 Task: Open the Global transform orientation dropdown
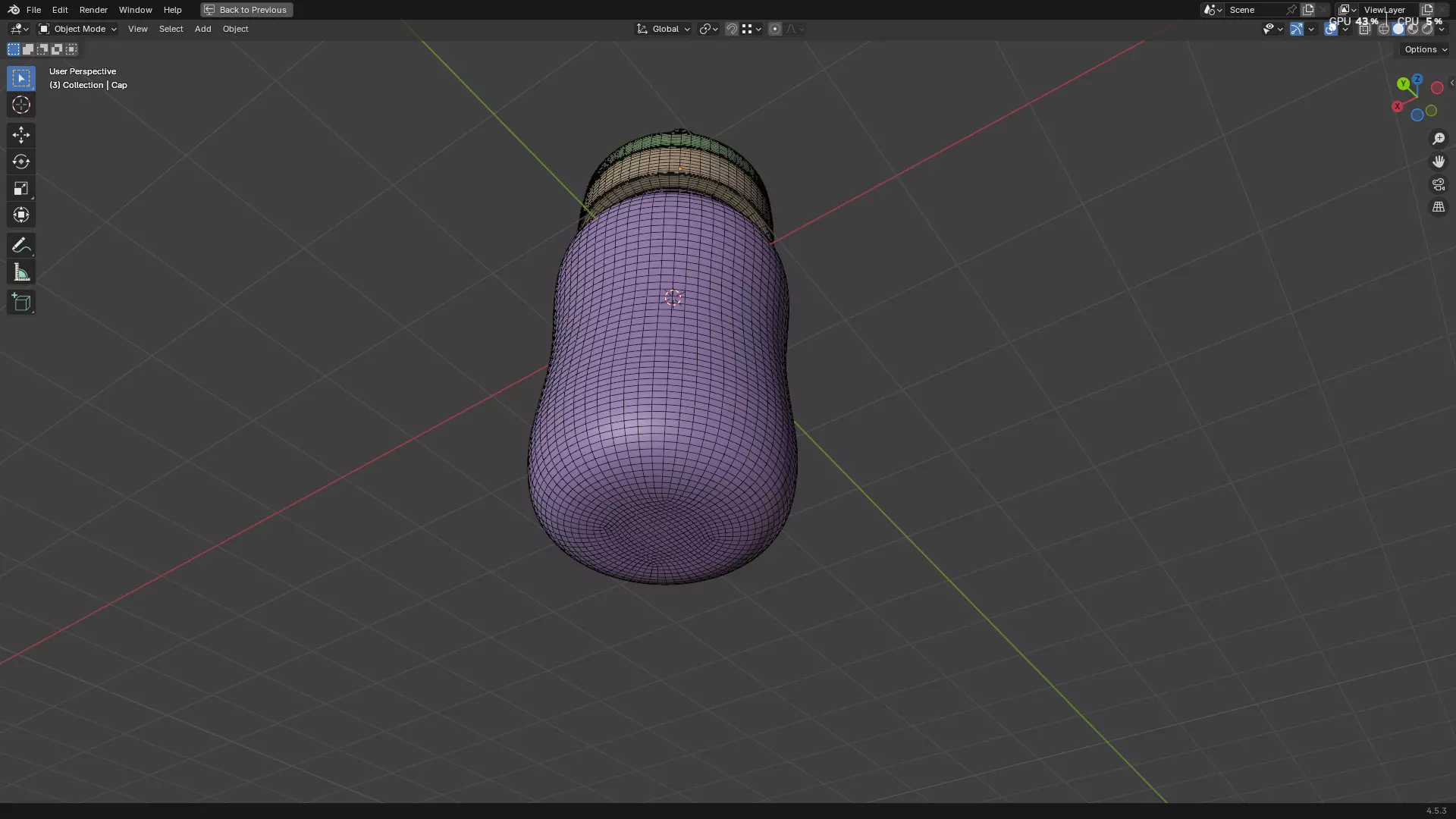tap(663, 29)
